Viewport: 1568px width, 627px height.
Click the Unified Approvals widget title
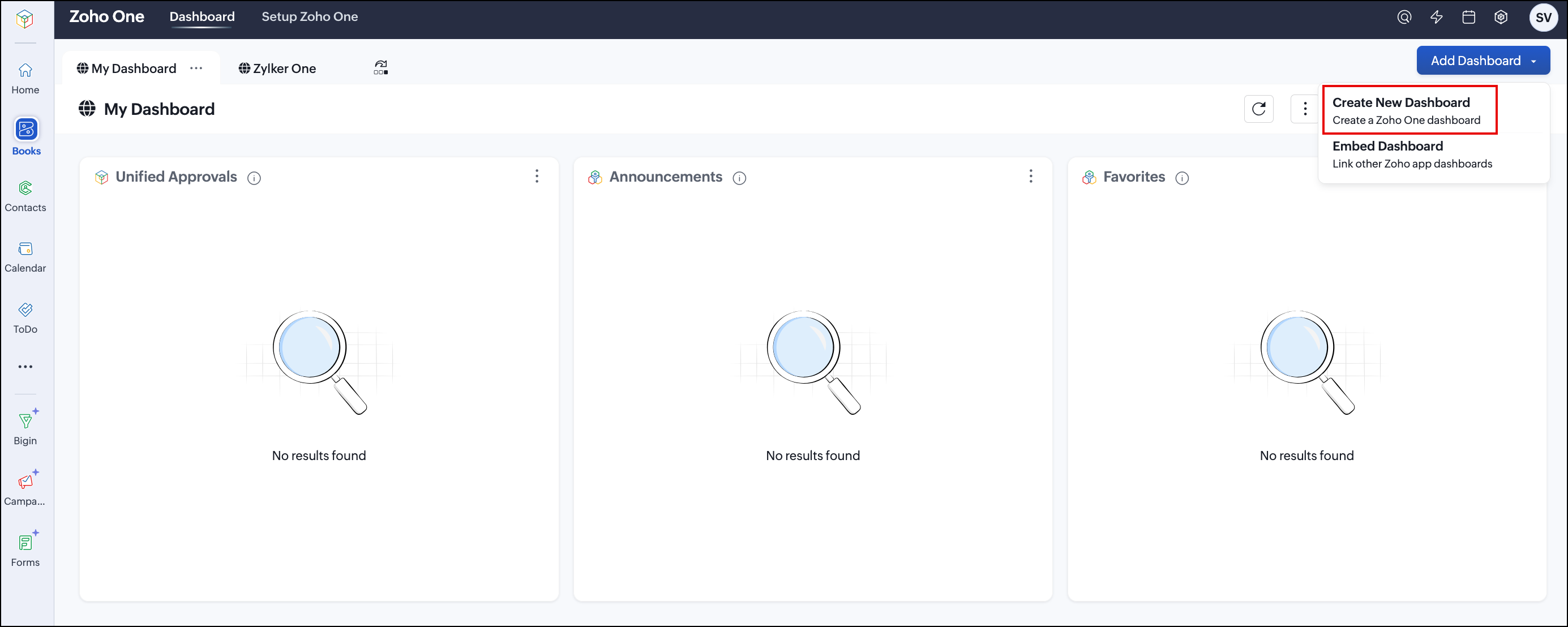point(177,177)
